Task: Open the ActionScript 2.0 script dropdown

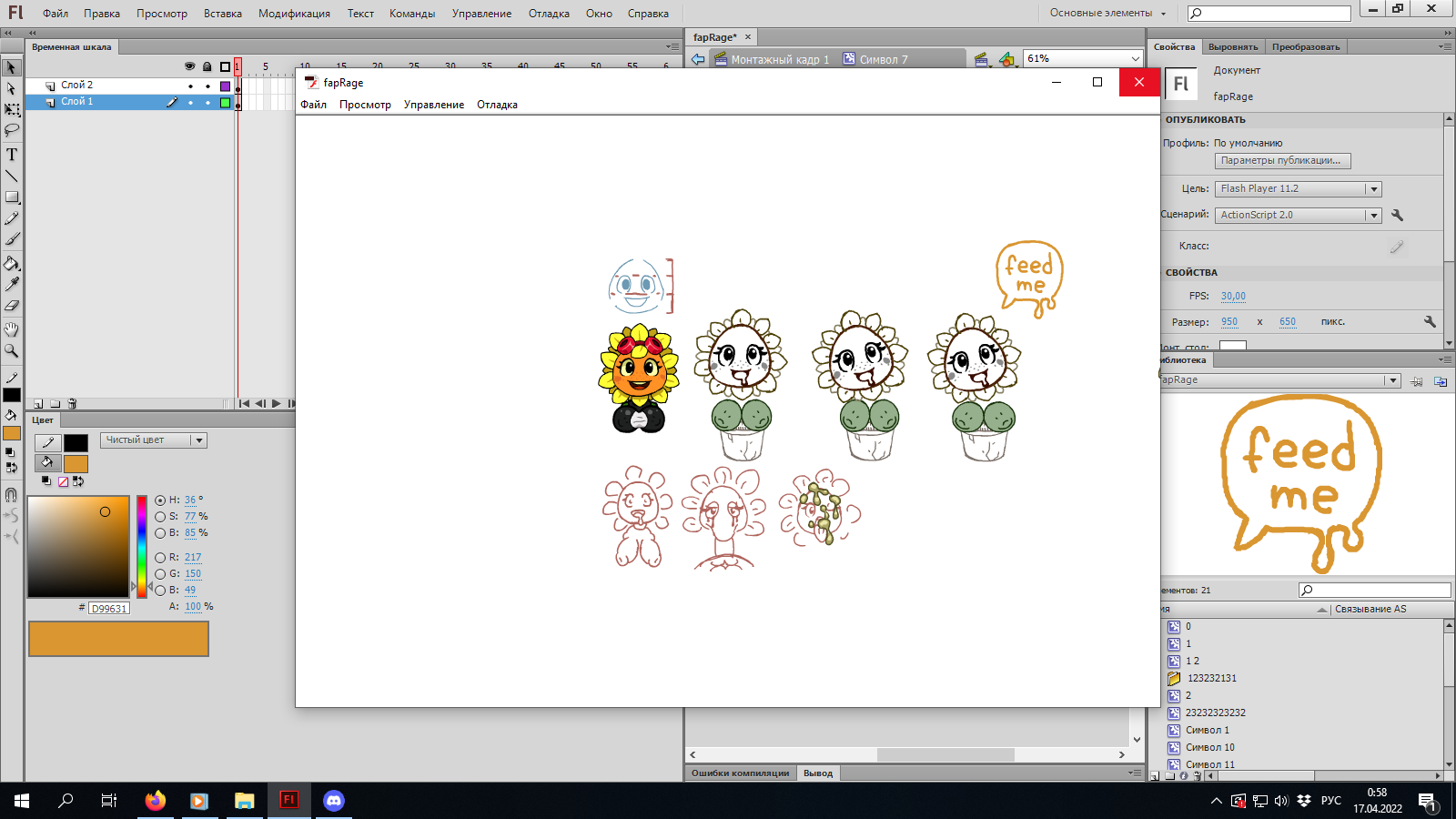Action: click(x=1299, y=216)
